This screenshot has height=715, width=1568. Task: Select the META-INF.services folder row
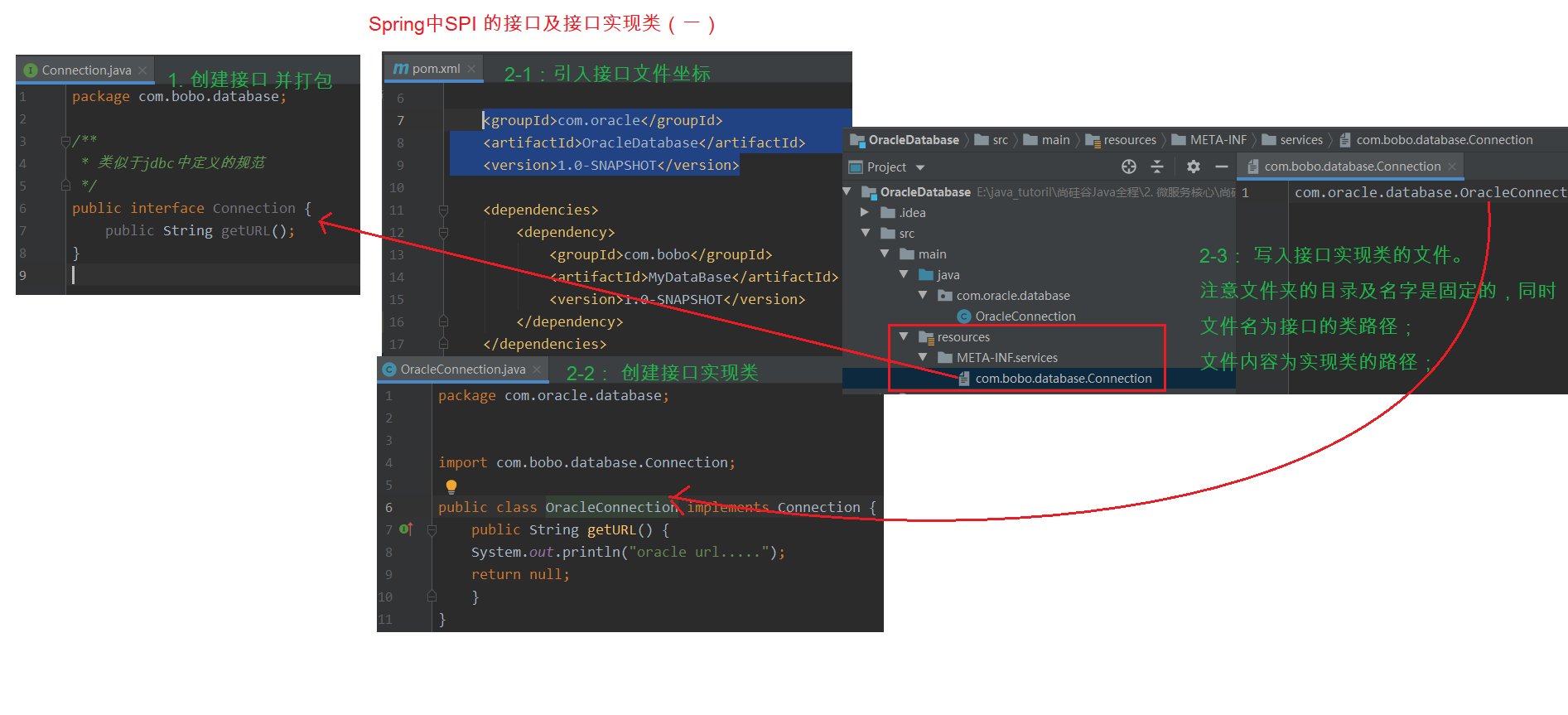(1039, 358)
